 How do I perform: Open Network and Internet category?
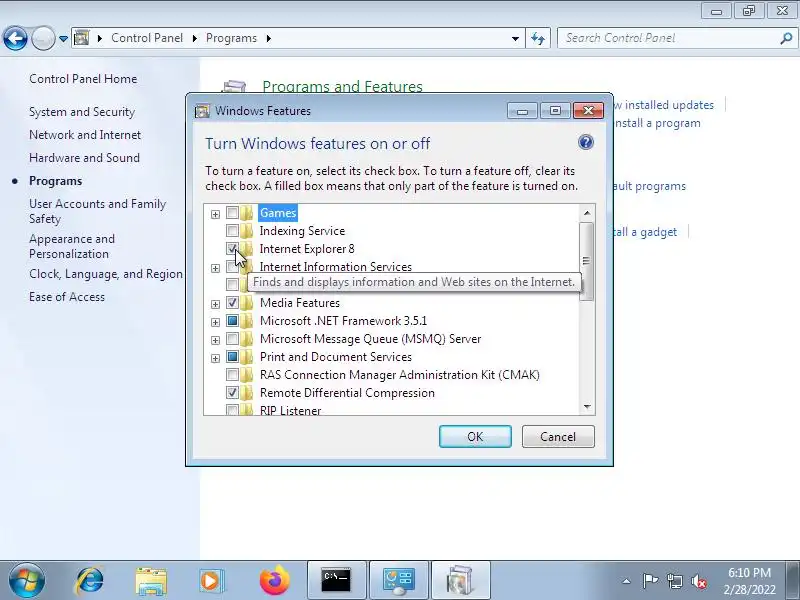pos(85,135)
